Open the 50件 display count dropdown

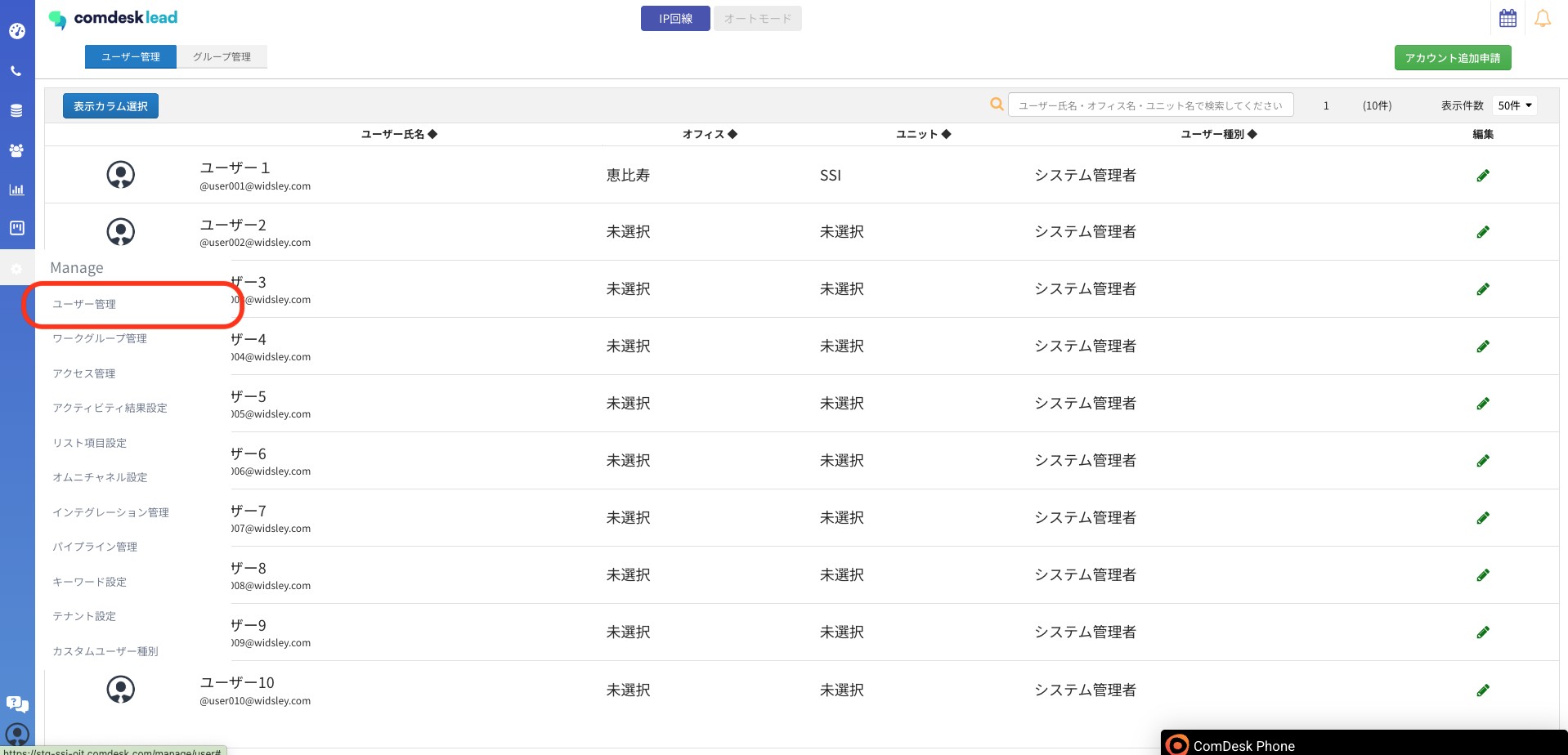(1514, 105)
